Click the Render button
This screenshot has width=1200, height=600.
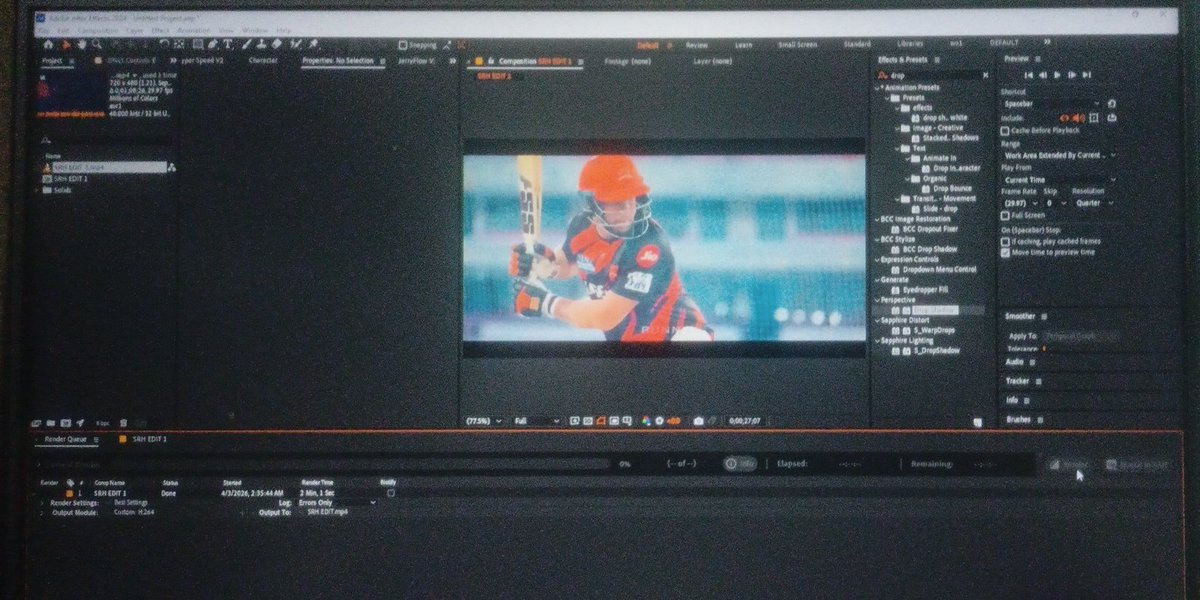(1068, 465)
